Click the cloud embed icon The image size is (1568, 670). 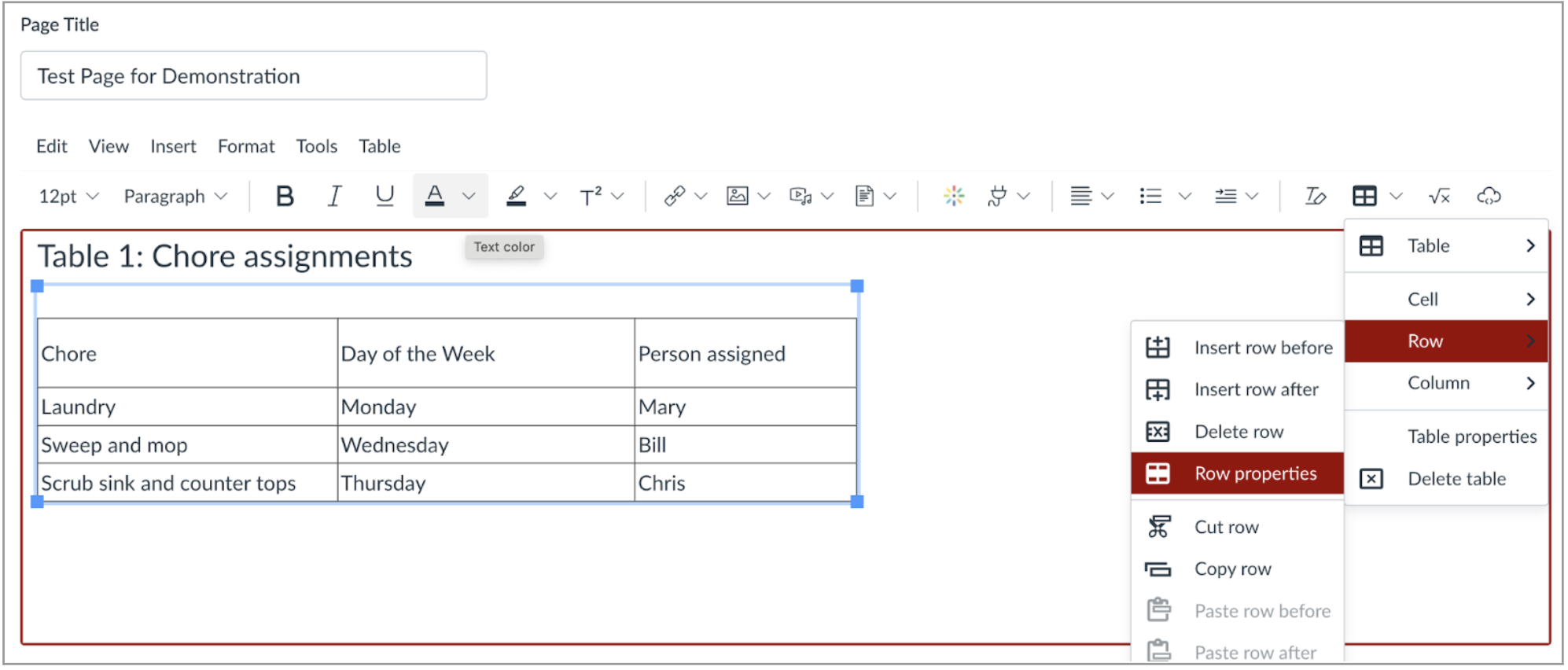click(1489, 196)
